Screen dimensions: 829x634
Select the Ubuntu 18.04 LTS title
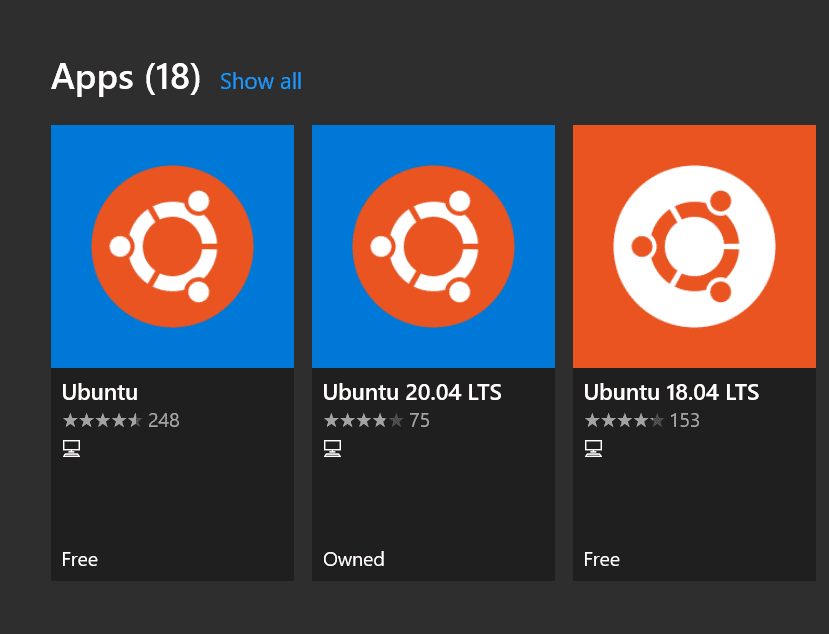click(x=672, y=392)
